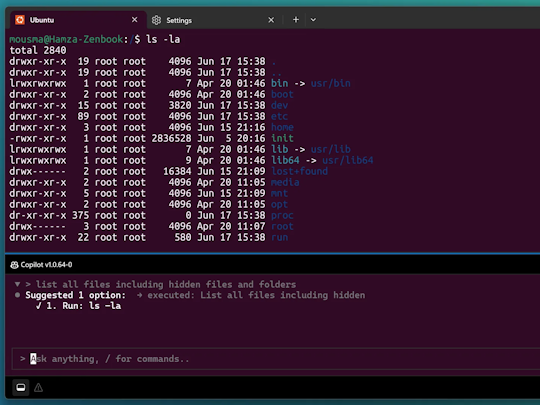Click the 'boot' directory name
Image resolution: width=540 pixels, height=405 pixels.
click(x=282, y=94)
